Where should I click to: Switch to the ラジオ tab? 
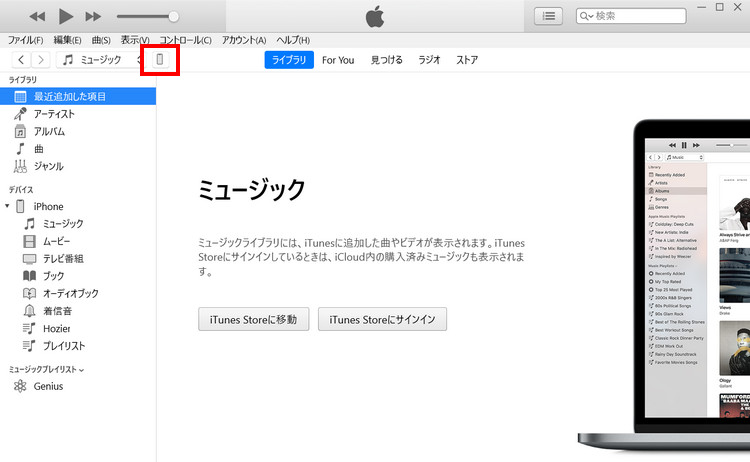429,60
